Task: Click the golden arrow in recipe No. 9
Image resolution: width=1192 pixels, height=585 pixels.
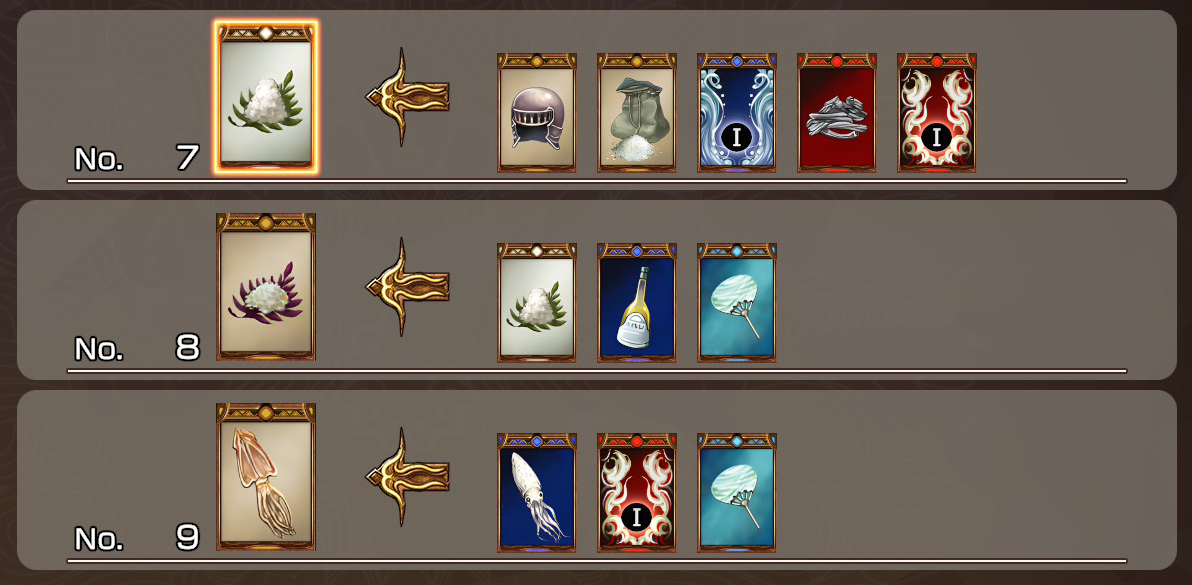Action: pyautogui.click(x=407, y=476)
